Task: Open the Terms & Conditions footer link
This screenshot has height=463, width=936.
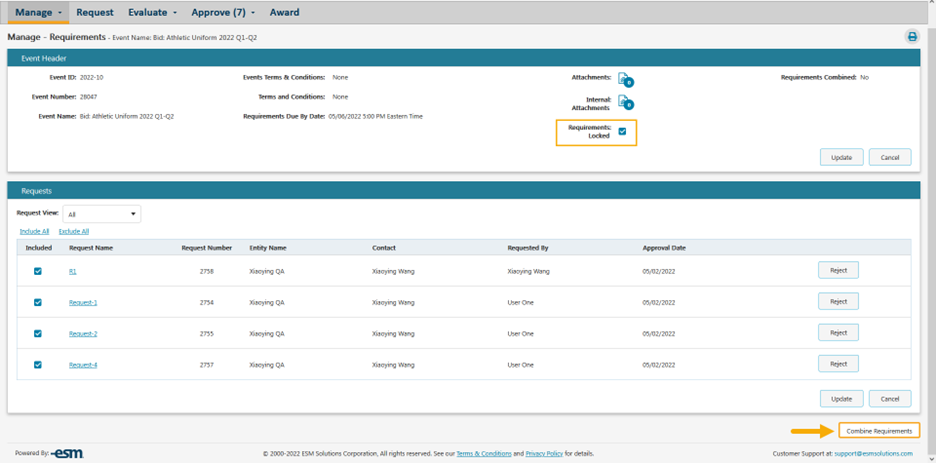Action: coord(484,453)
